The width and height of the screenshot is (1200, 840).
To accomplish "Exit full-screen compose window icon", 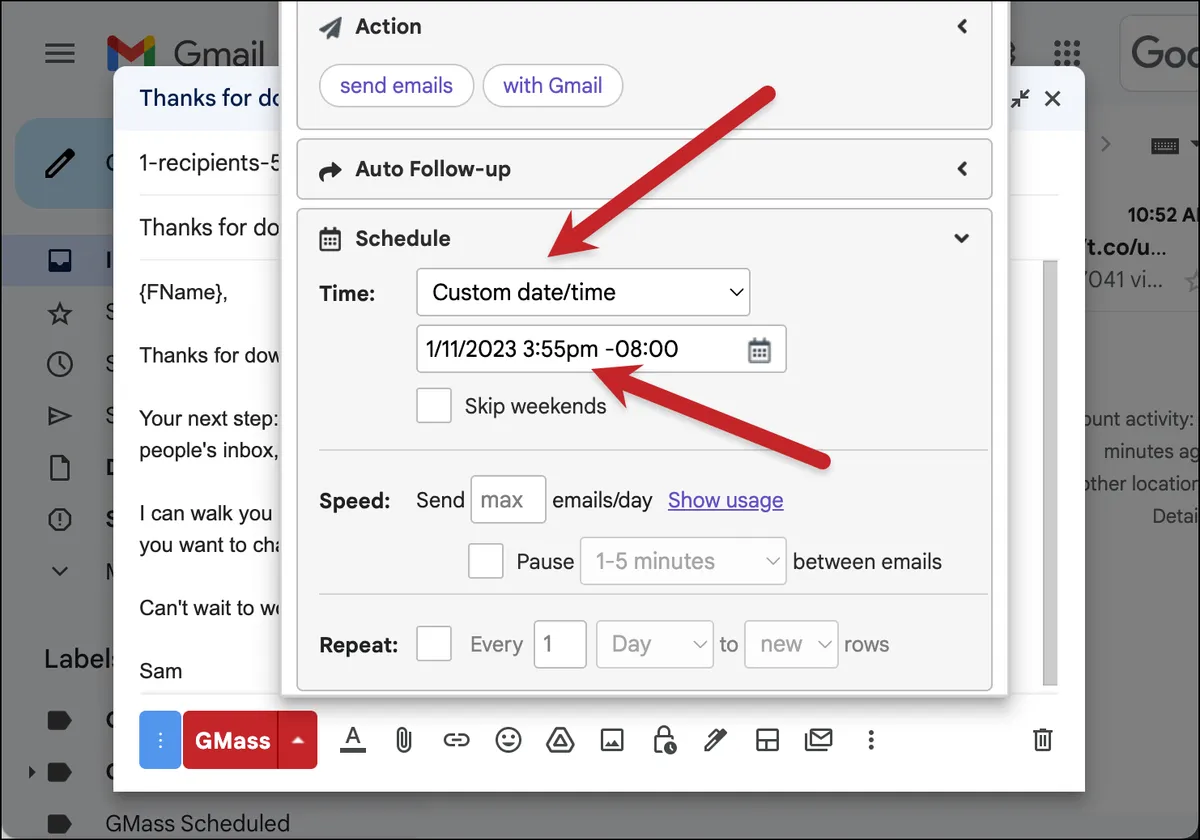I will pyautogui.click(x=1019, y=98).
